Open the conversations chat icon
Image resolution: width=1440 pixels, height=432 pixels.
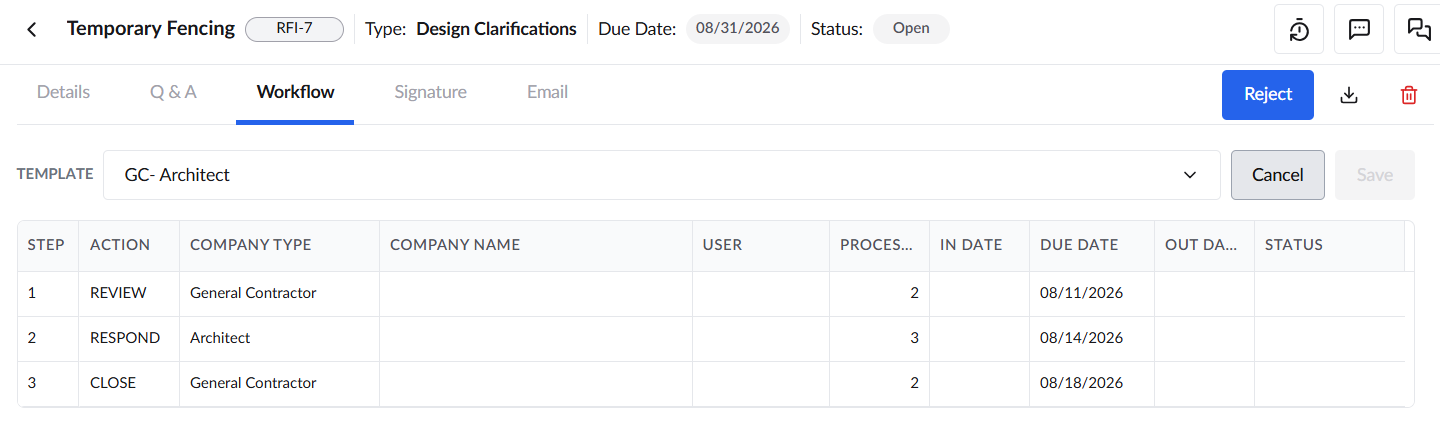pos(1418,29)
